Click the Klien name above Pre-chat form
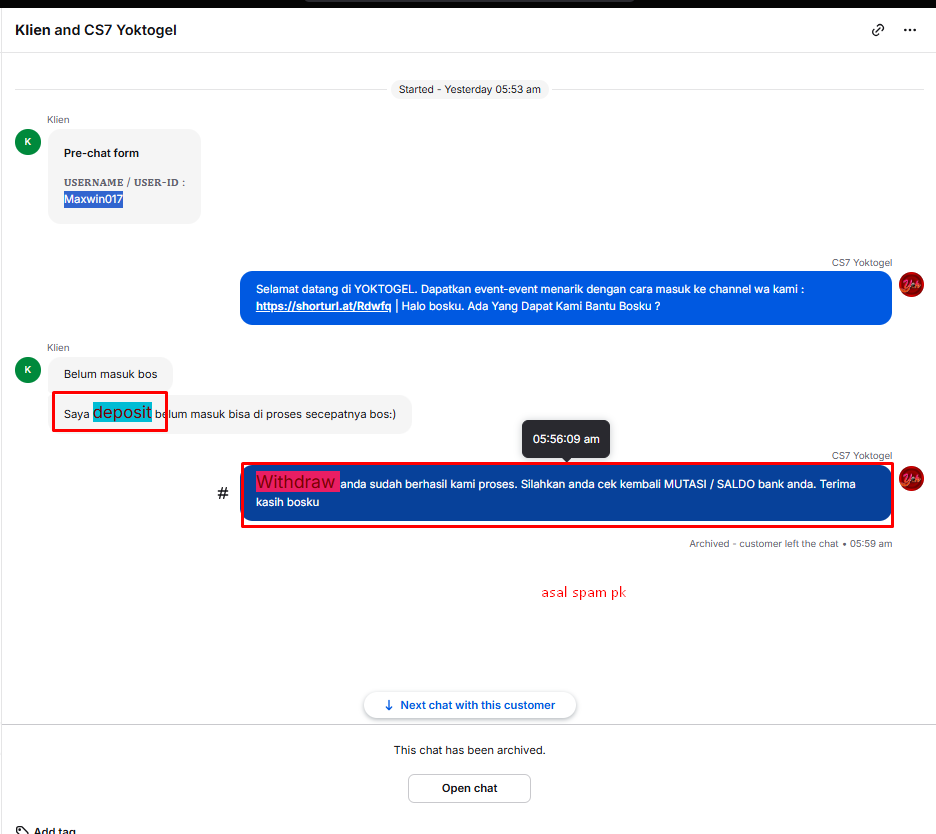 coord(58,120)
